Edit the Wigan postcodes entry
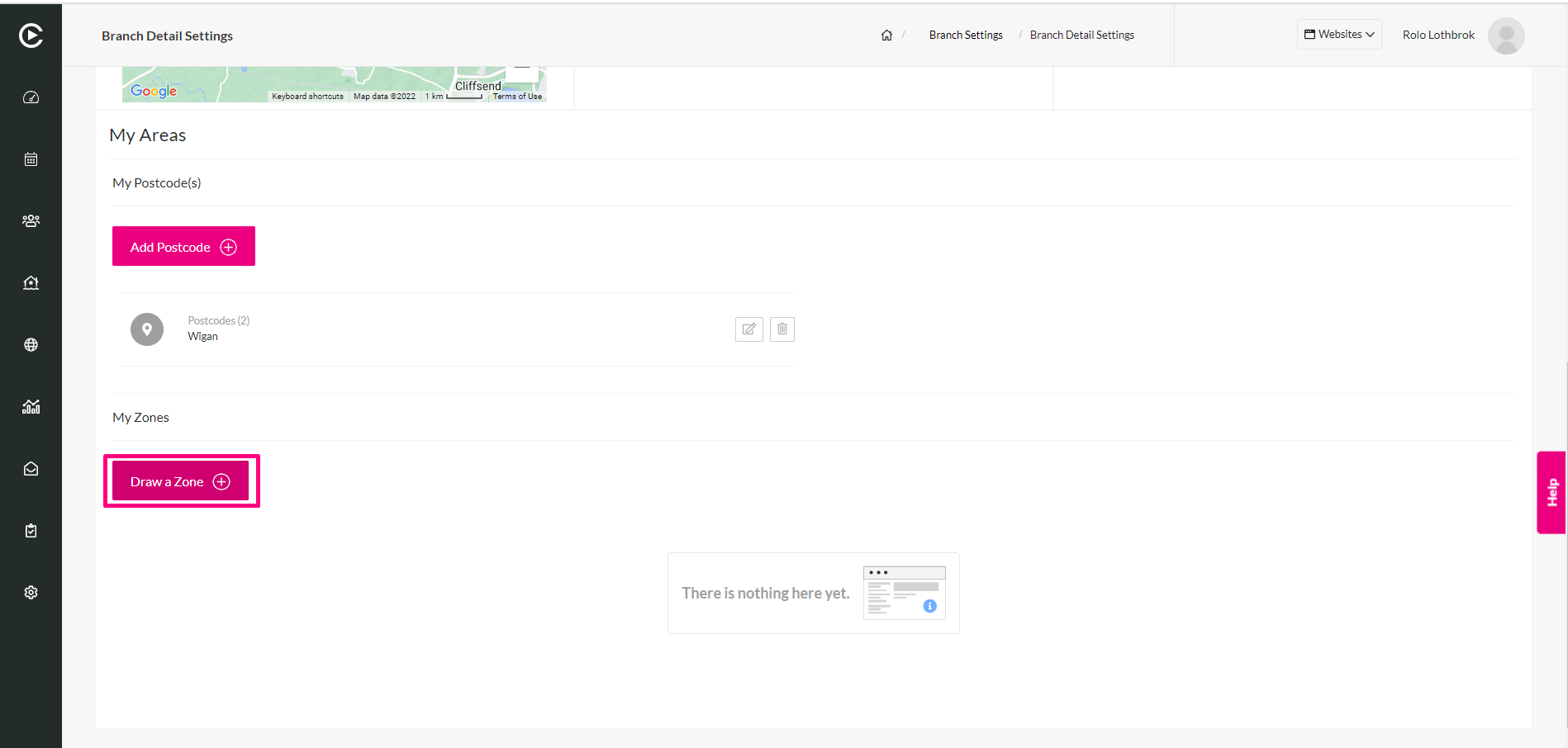This screenshot has width=1568, height=748. (749, 329)
